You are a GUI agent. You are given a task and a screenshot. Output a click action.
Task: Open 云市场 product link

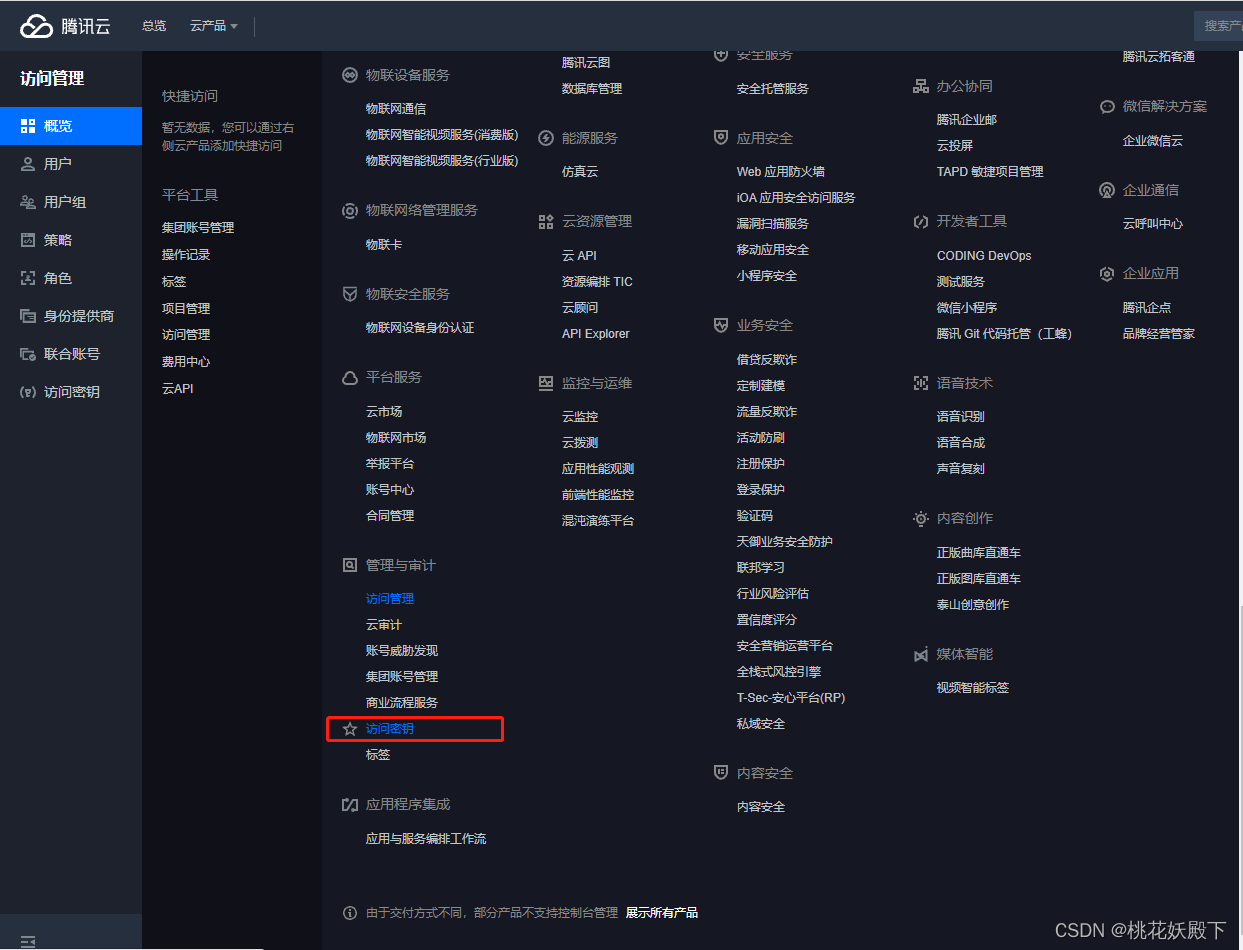(384, 412)
